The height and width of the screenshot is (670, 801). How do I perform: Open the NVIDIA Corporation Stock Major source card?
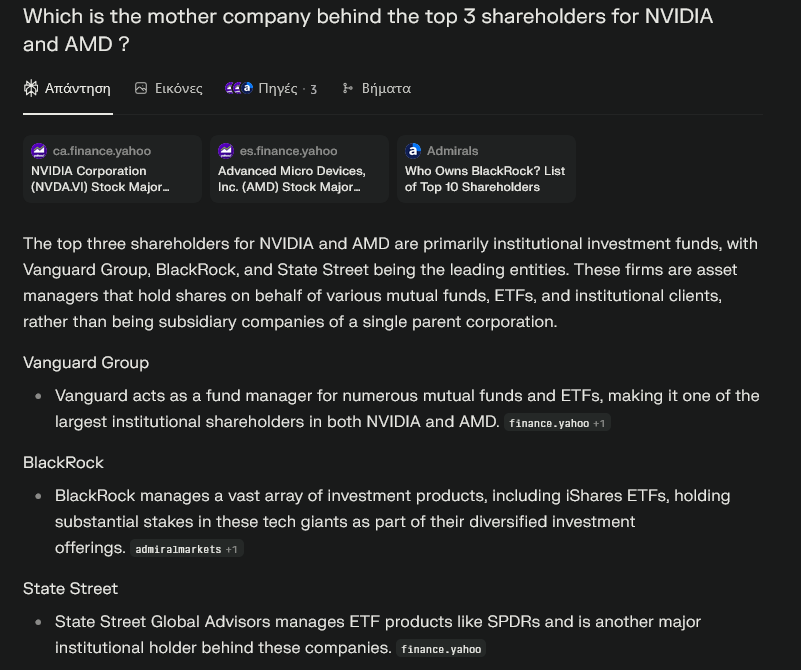click(112, 170)
